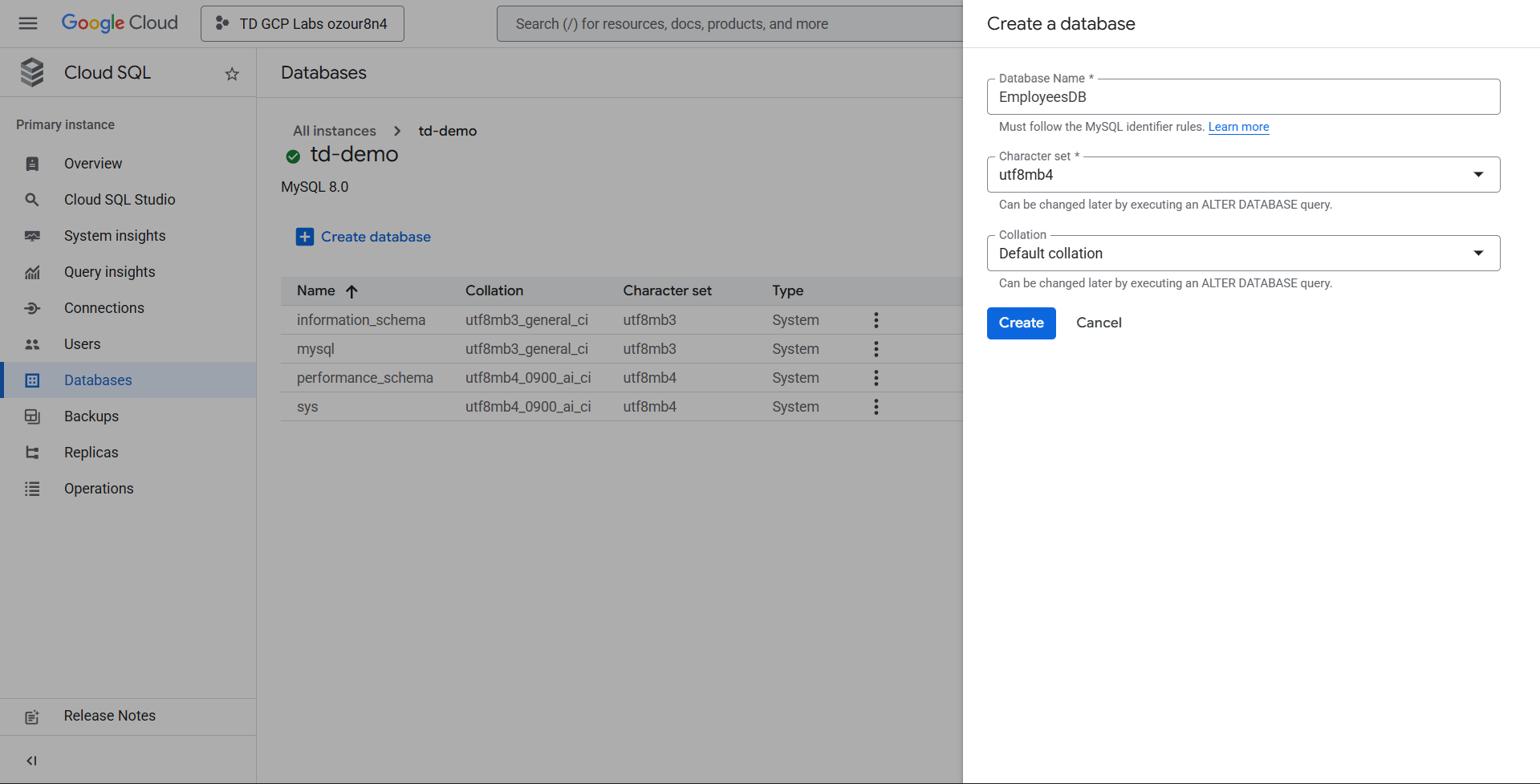Collapse the sidebar with the bottom arrow icon
The width and height of the screenshot is (1540, 784).
click(31, 761)
